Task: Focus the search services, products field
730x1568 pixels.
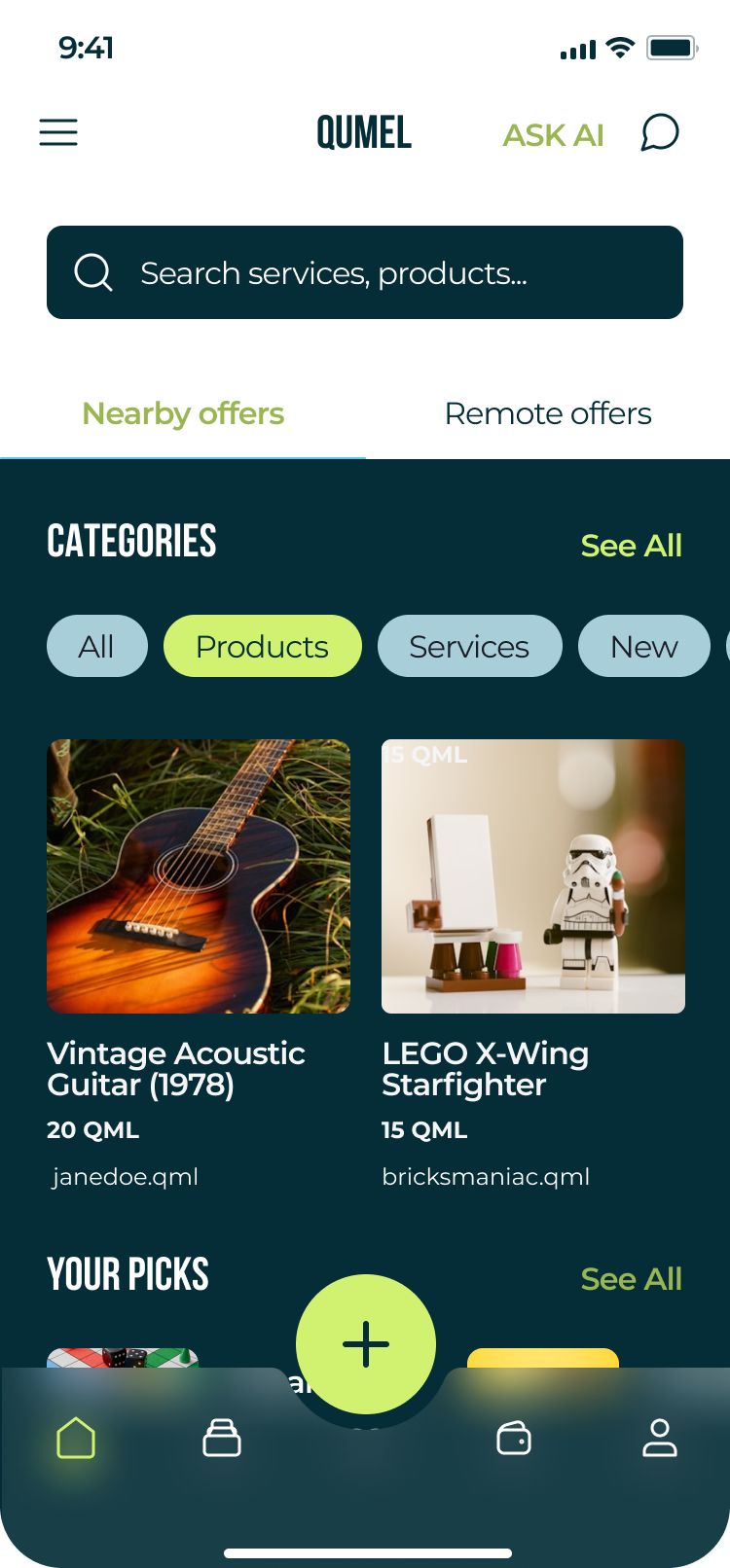Action: 389,272
